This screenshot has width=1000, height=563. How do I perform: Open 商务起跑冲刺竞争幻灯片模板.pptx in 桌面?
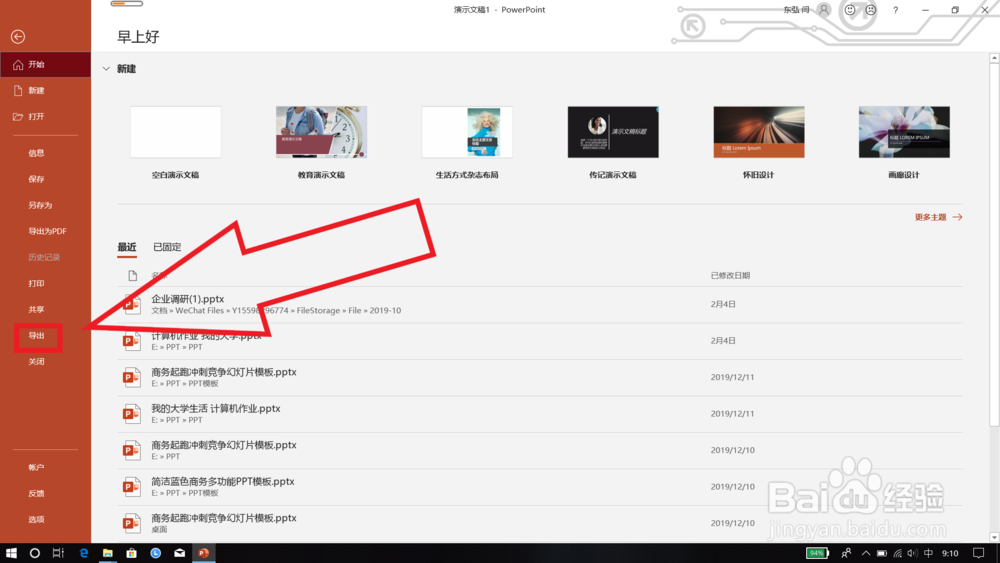pos(540,523)
